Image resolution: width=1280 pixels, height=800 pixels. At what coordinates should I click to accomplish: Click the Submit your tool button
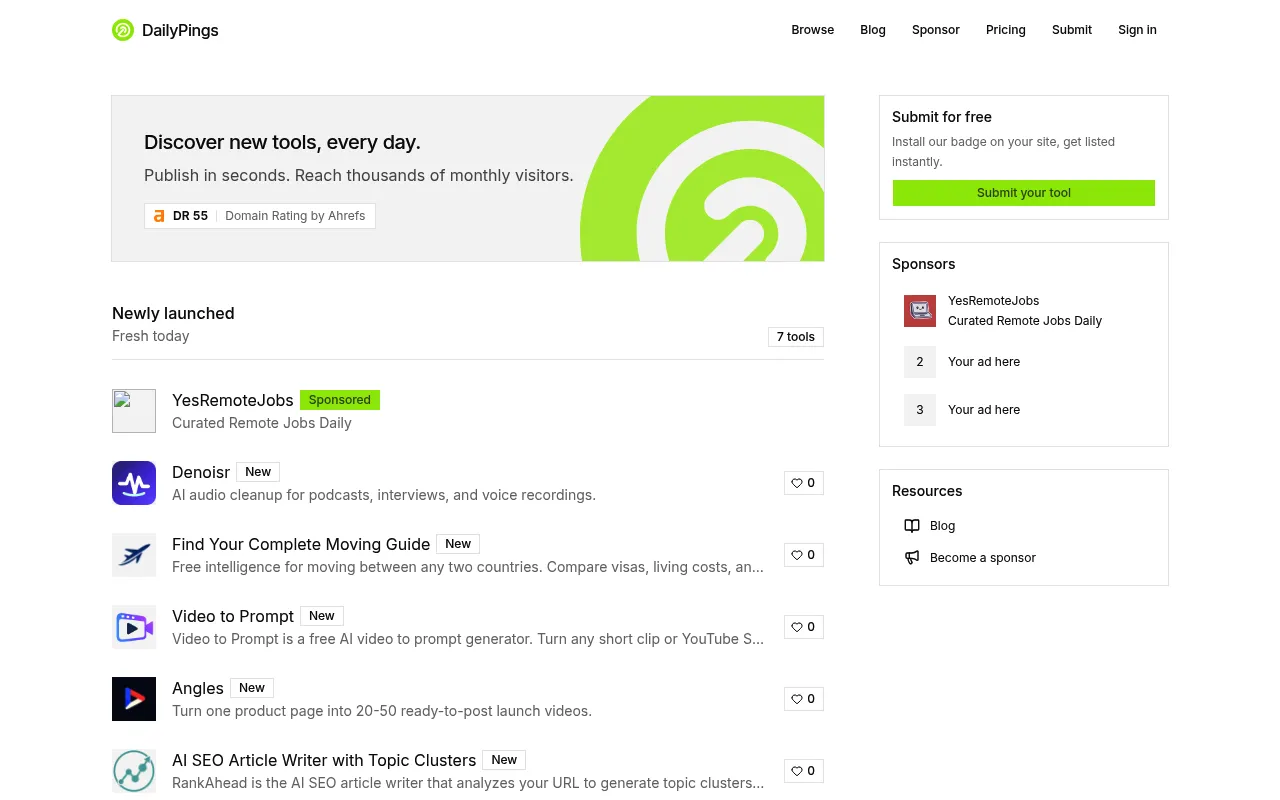(x=1024, y=193)
